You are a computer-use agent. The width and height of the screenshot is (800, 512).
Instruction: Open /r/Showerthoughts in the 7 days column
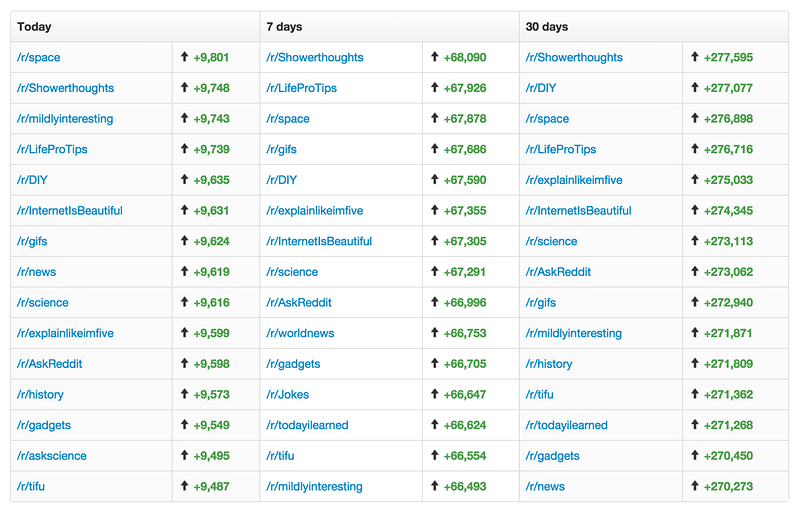pyautogui.click(x=315, y=57)
